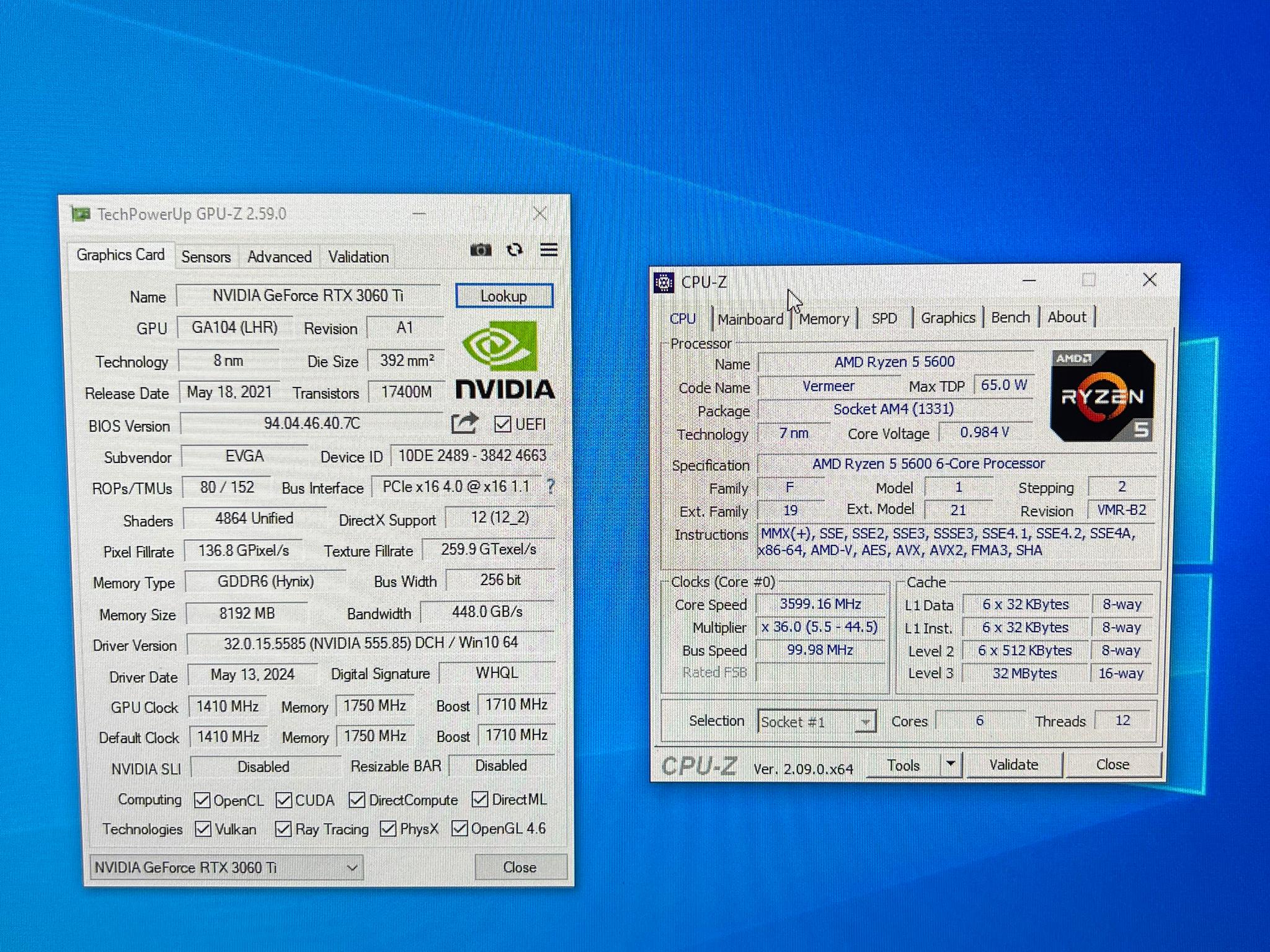This screenshot has width=1270, height=952.
Task: Toggle the OpenGL 4.6 checkbox
Action: (x=460, y=828)
